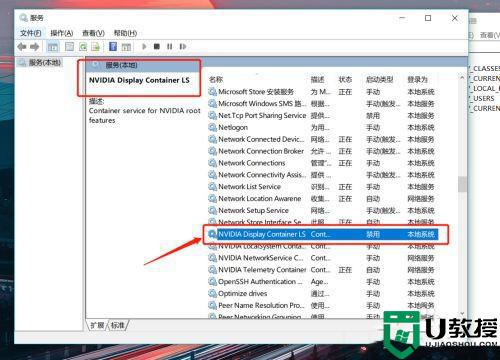Switch to the 扩展 tab
The image size is (500, 360).
pyautogui.click(x=97, y=325)
